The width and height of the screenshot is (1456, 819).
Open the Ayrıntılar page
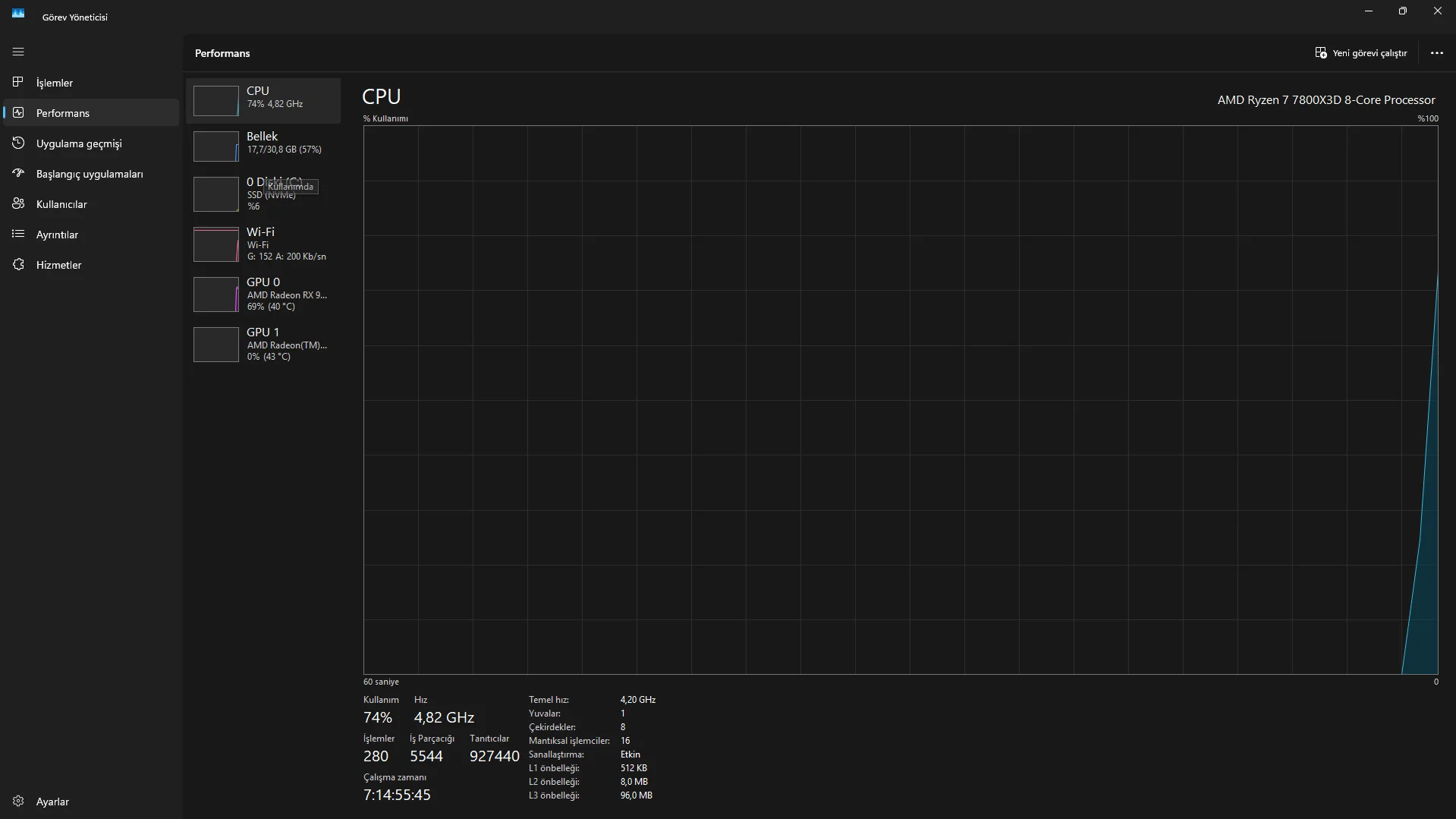coord(91,234)
